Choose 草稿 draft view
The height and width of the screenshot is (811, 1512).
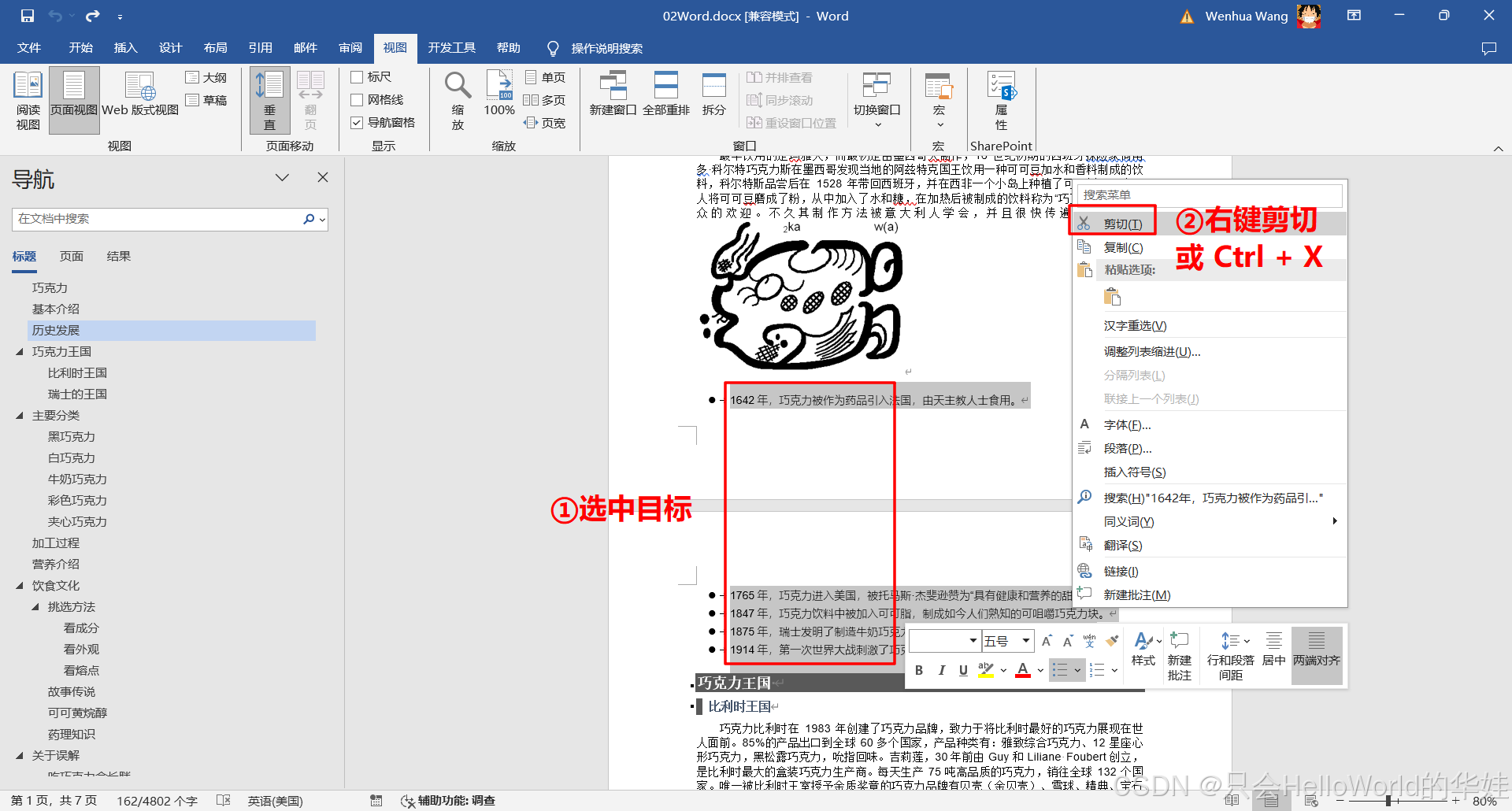(206, 100)
